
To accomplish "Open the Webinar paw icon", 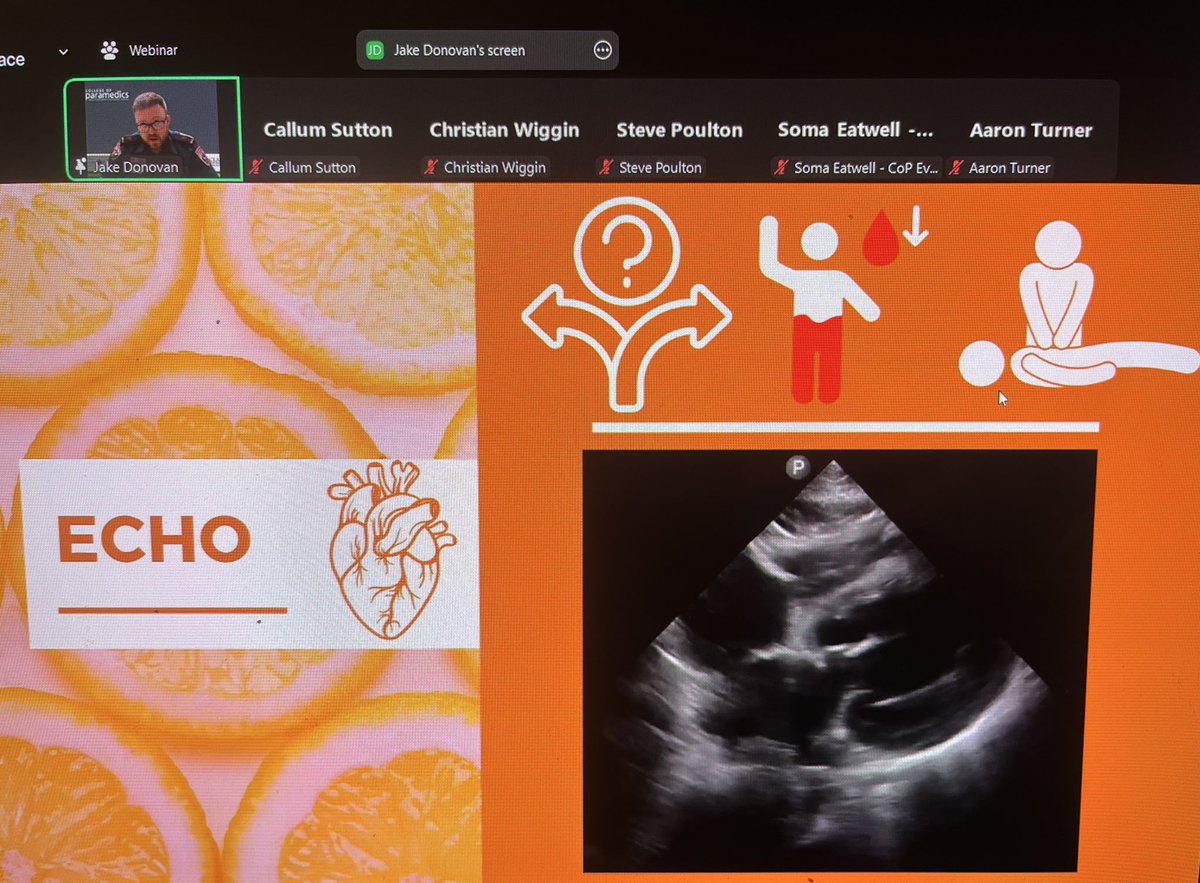I will (111, 49).
